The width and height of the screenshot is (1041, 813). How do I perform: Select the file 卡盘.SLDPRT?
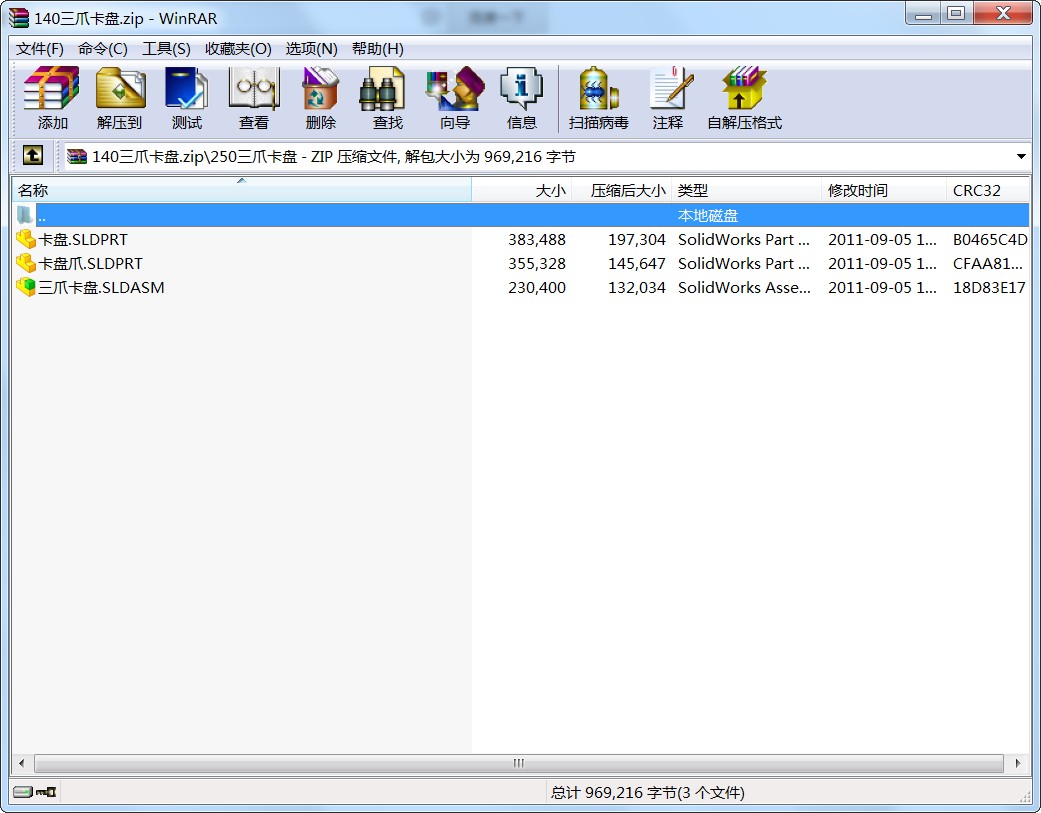point(83,240)
